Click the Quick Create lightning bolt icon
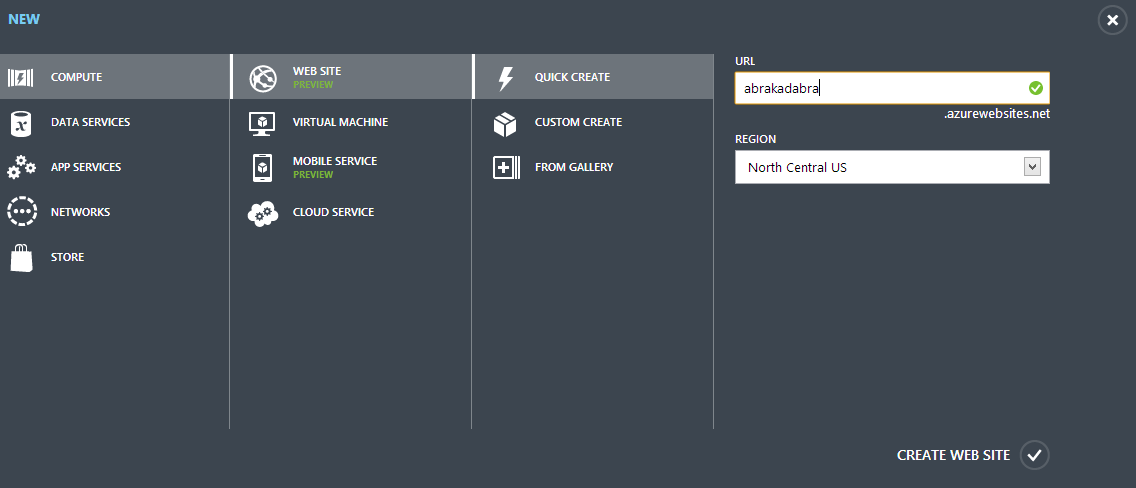1136x488 pixels. [506, 78]
